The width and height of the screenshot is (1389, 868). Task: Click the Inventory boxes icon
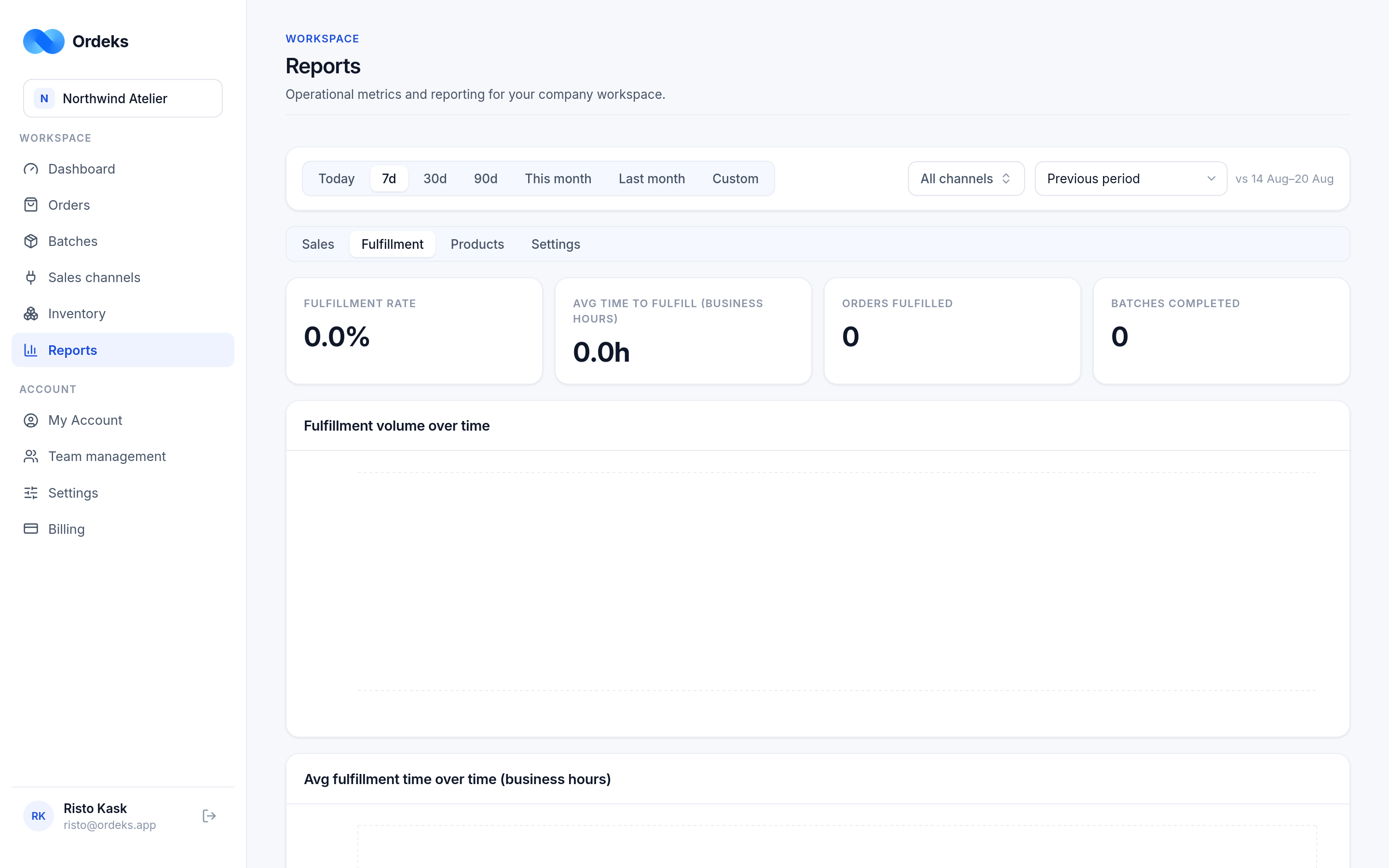point(31,313)
